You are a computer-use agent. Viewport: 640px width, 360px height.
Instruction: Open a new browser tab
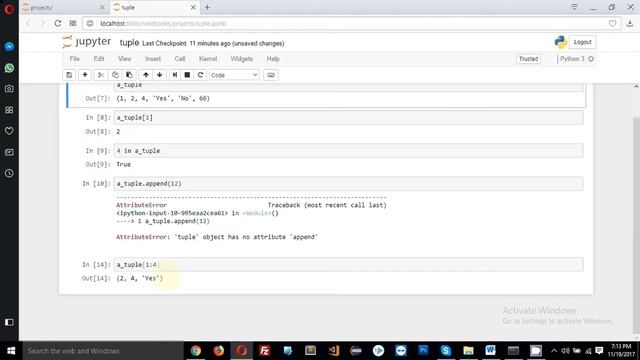[207, 7]
